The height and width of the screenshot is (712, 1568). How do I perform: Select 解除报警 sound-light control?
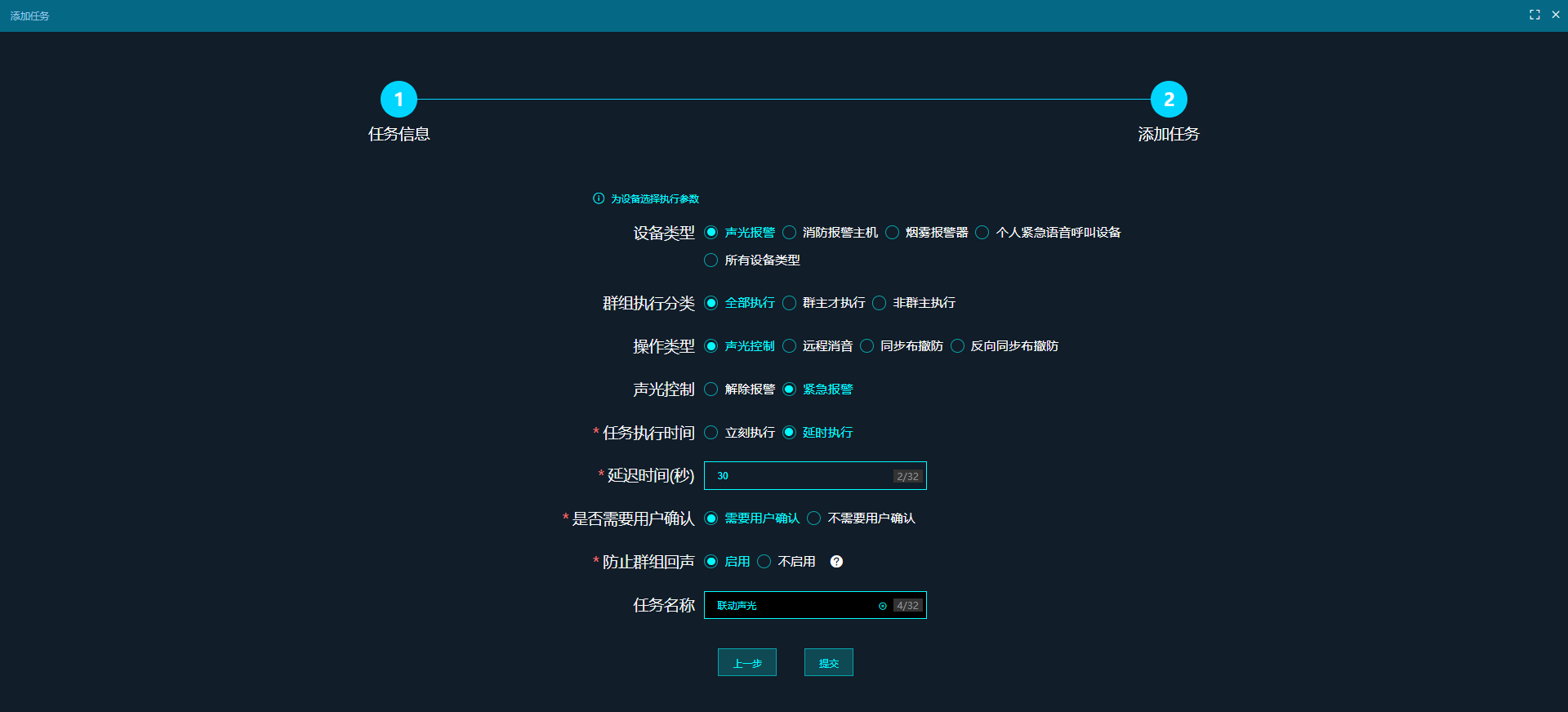[711, 389]
